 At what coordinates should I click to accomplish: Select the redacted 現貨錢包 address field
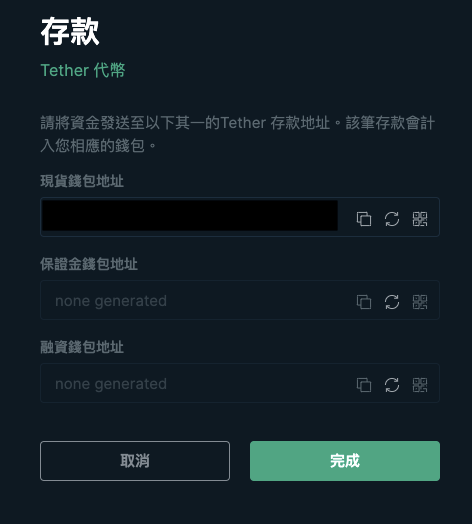tap(190, 216)
